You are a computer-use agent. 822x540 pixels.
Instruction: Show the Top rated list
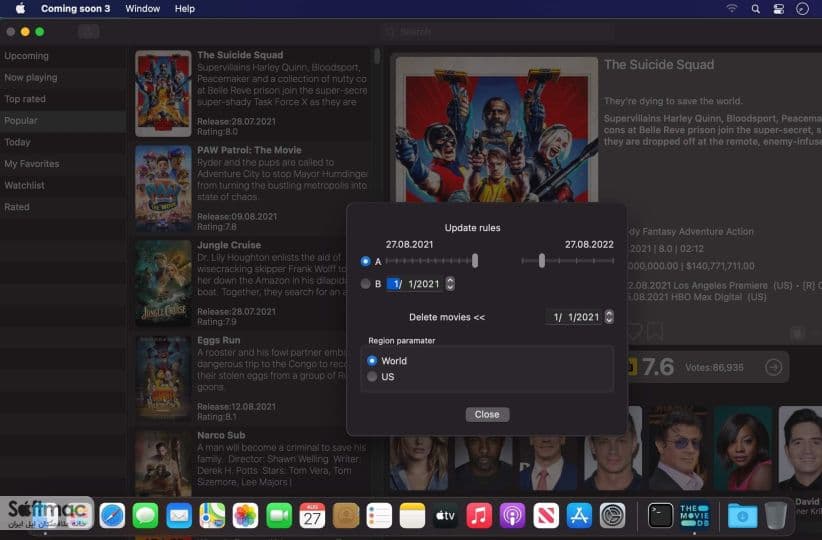[x=63, y=99]
